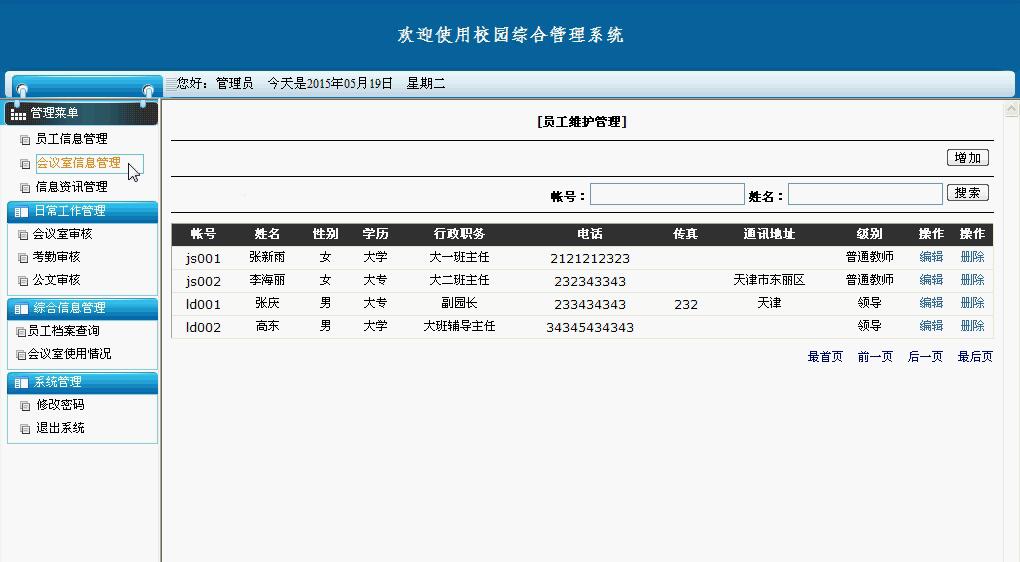1020x562 pixels.
Task: Click the 帐号 column header
Action: point(203,234)
